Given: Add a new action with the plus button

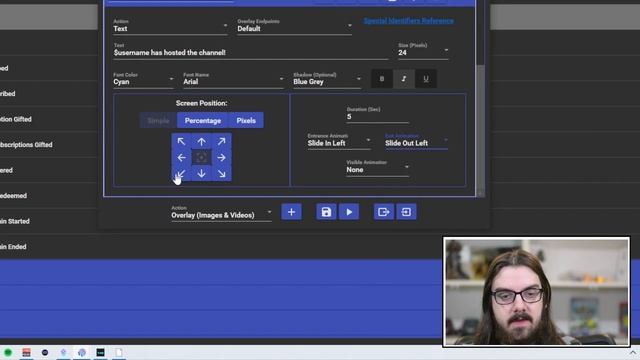Looking at the screenshot, I should pyautogui.click(x=291, y=212).
